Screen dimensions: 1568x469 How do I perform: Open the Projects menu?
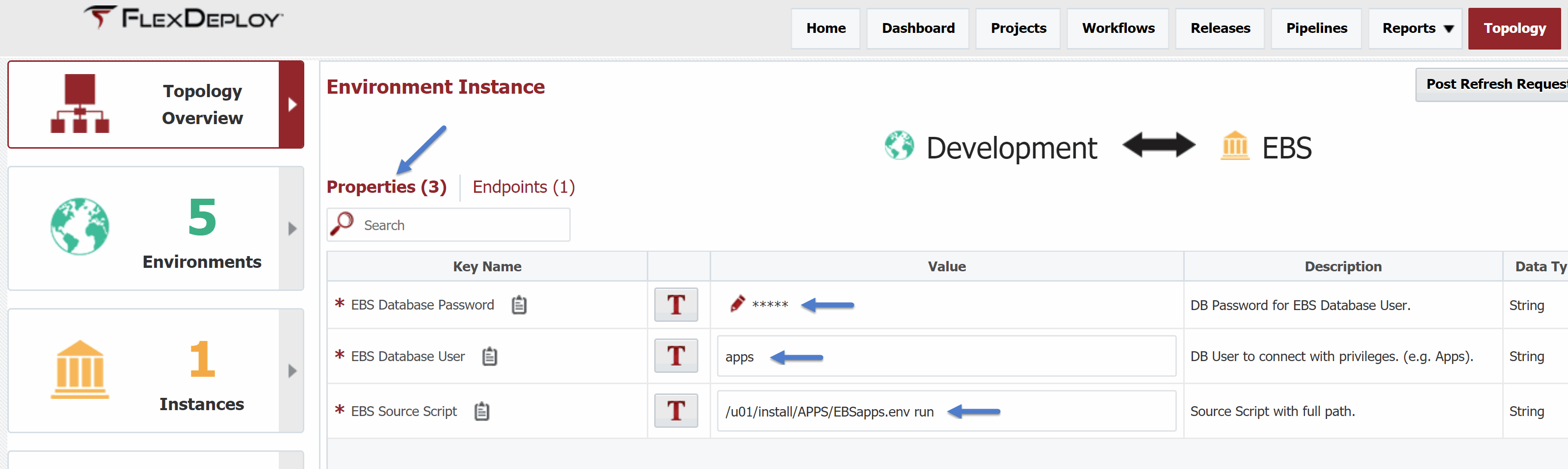pos(1018,28)
